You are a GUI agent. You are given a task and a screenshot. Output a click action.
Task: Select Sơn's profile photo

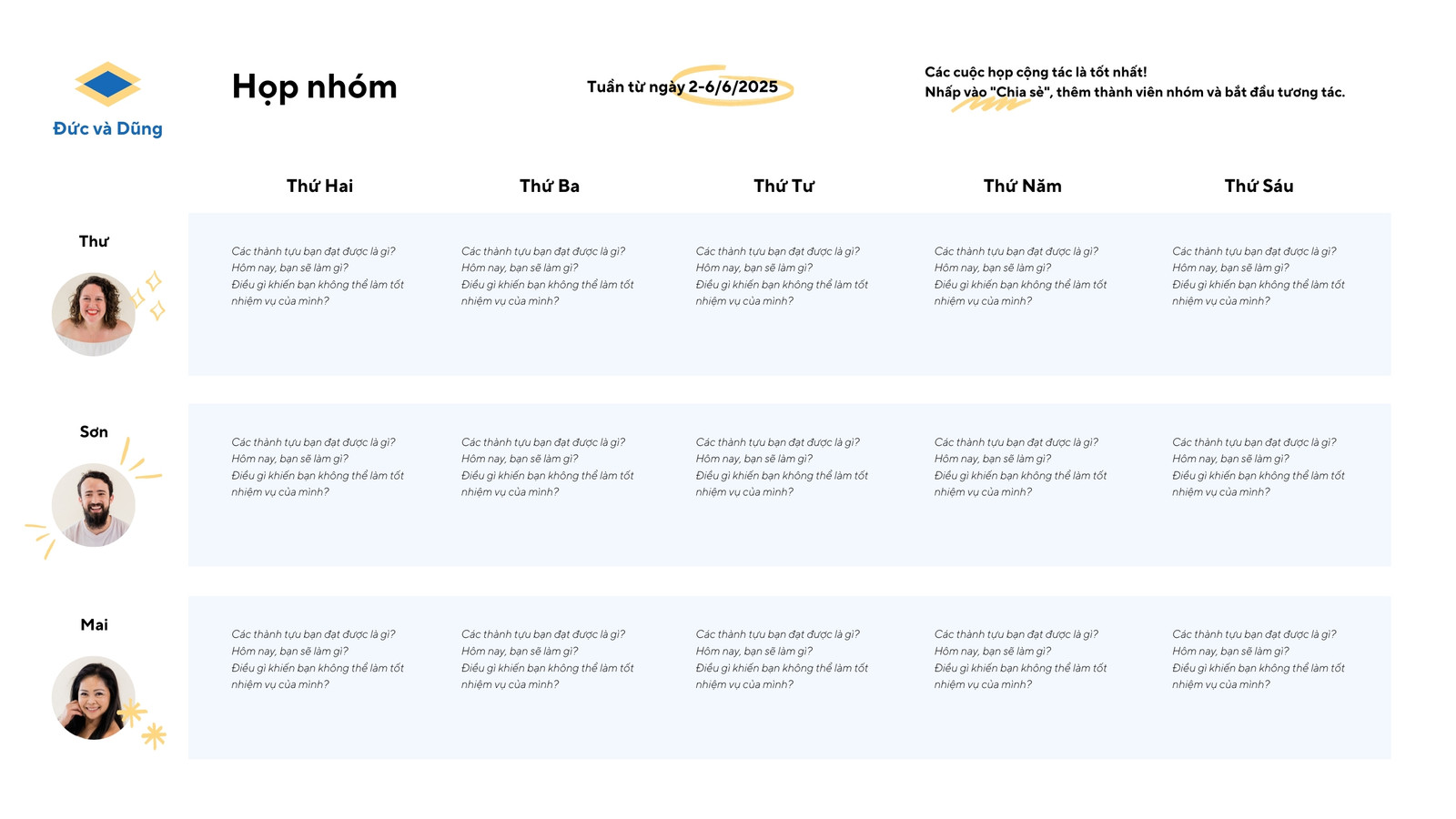pos(94,505)
